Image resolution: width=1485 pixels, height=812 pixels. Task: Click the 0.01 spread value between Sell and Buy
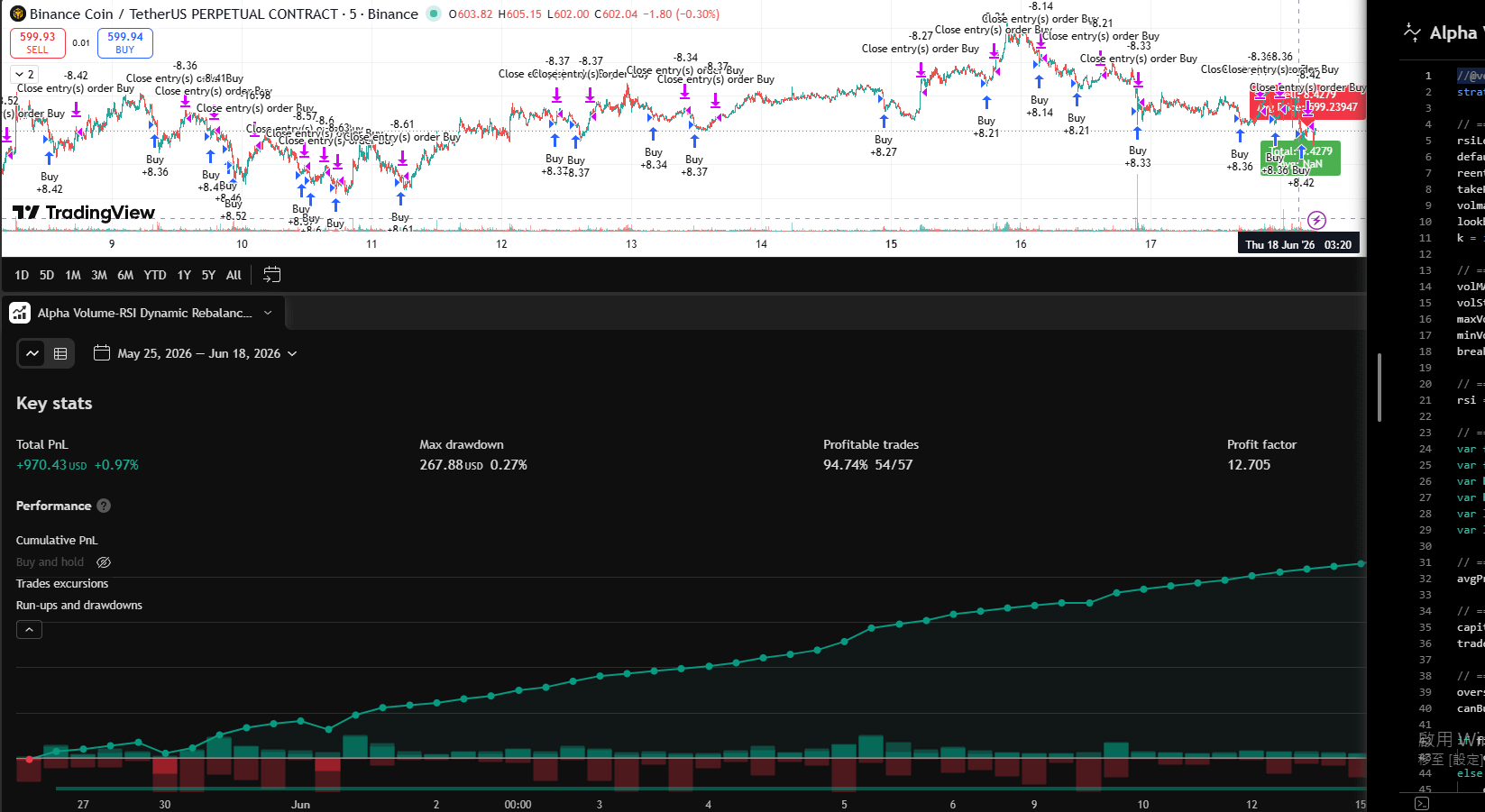point(81,42)
